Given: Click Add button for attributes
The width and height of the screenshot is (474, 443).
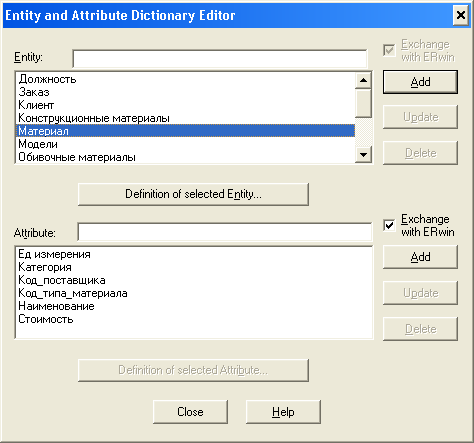Looking at the screenshot, I should pos(420,257).
